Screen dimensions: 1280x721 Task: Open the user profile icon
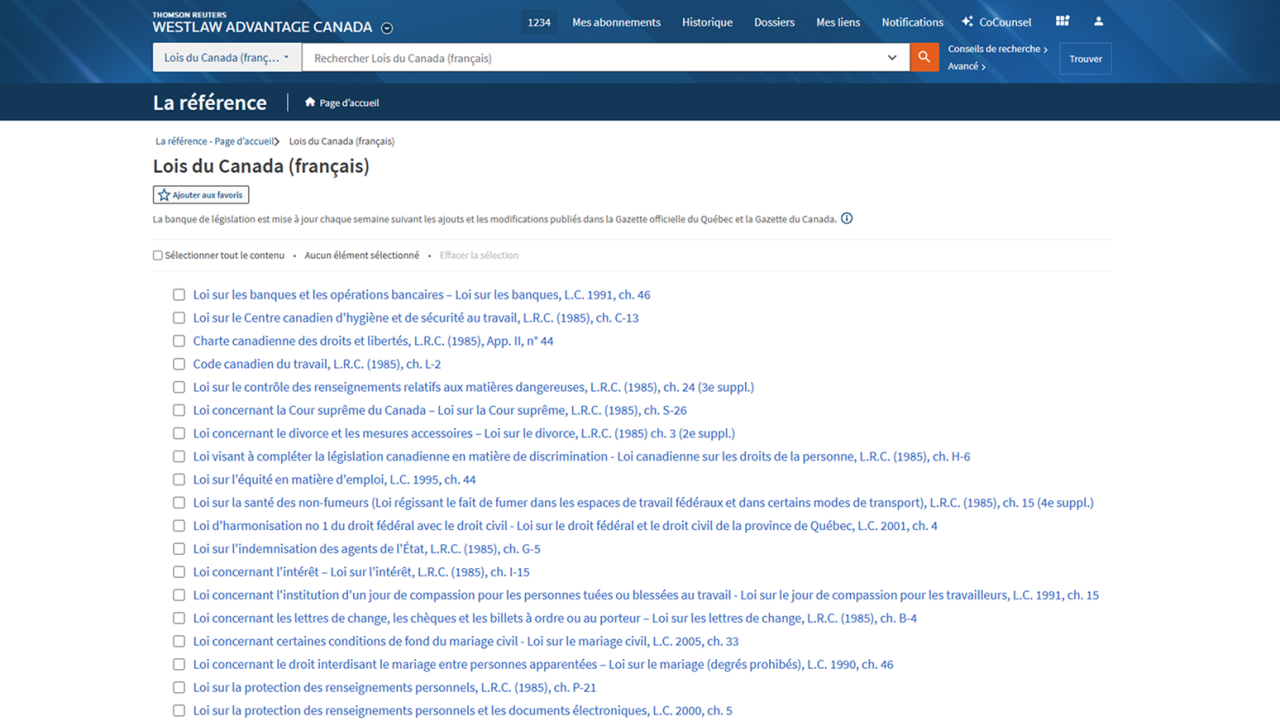1098,22
